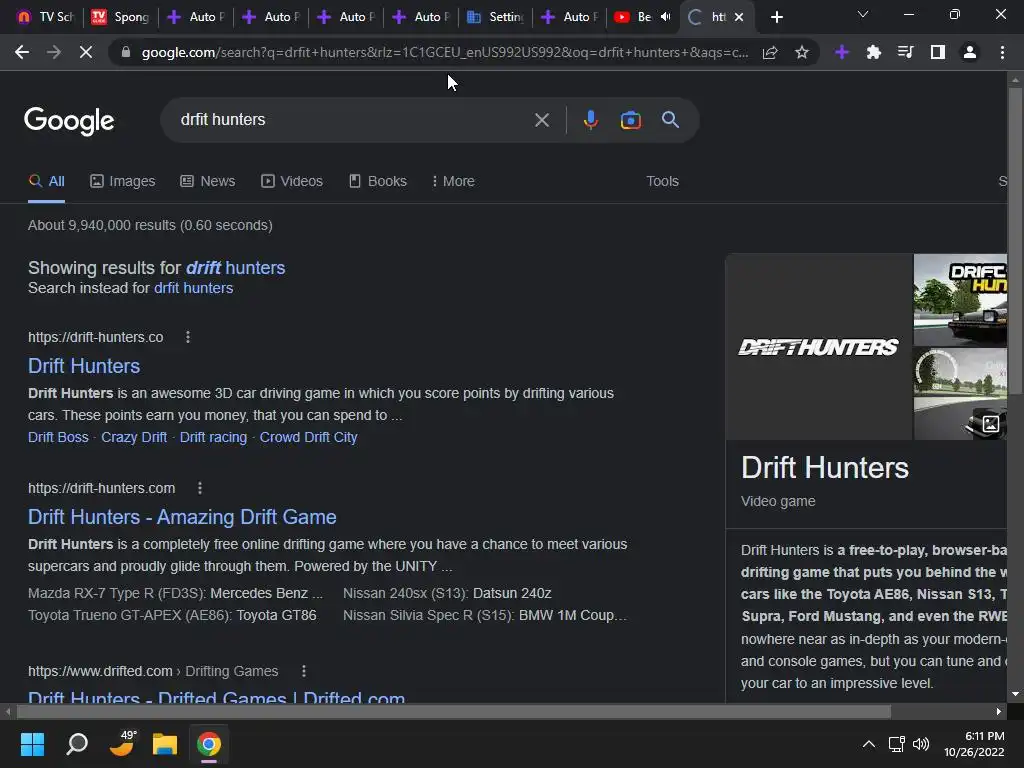Bookmark this page with the star
This screenshot has width=1024, height=768.
point(802,52)
